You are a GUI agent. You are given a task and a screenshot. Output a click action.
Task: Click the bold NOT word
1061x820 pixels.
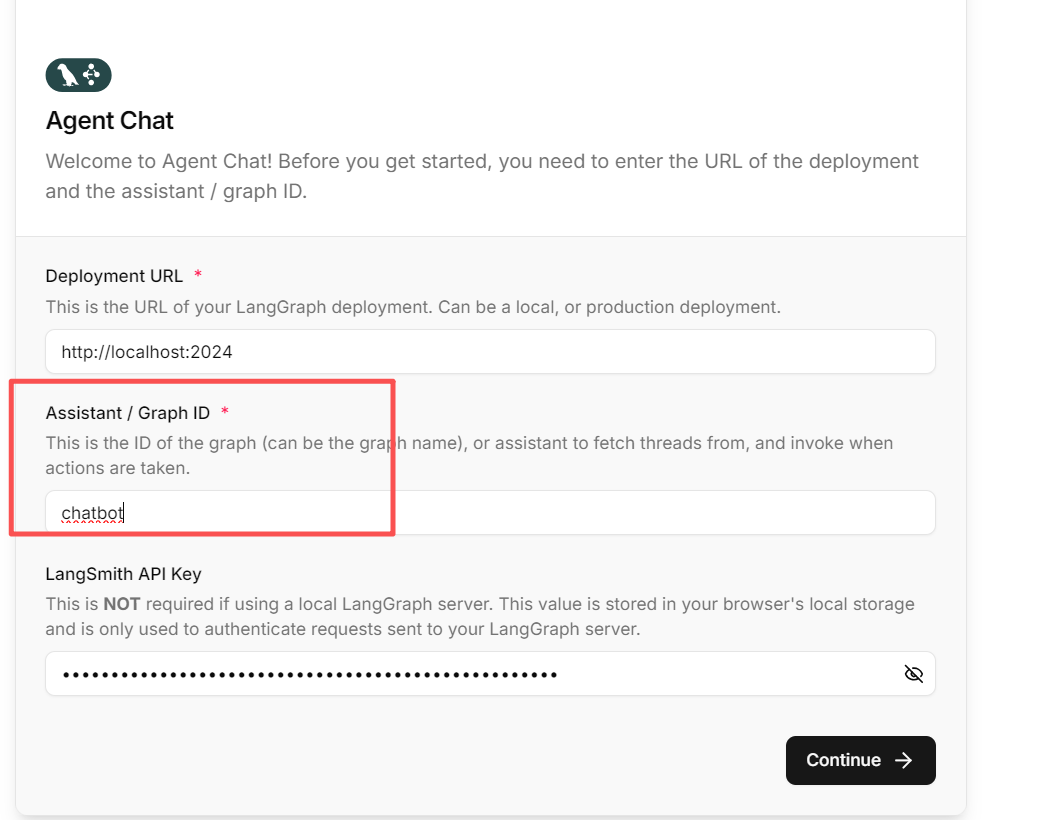tap(119, 604)
